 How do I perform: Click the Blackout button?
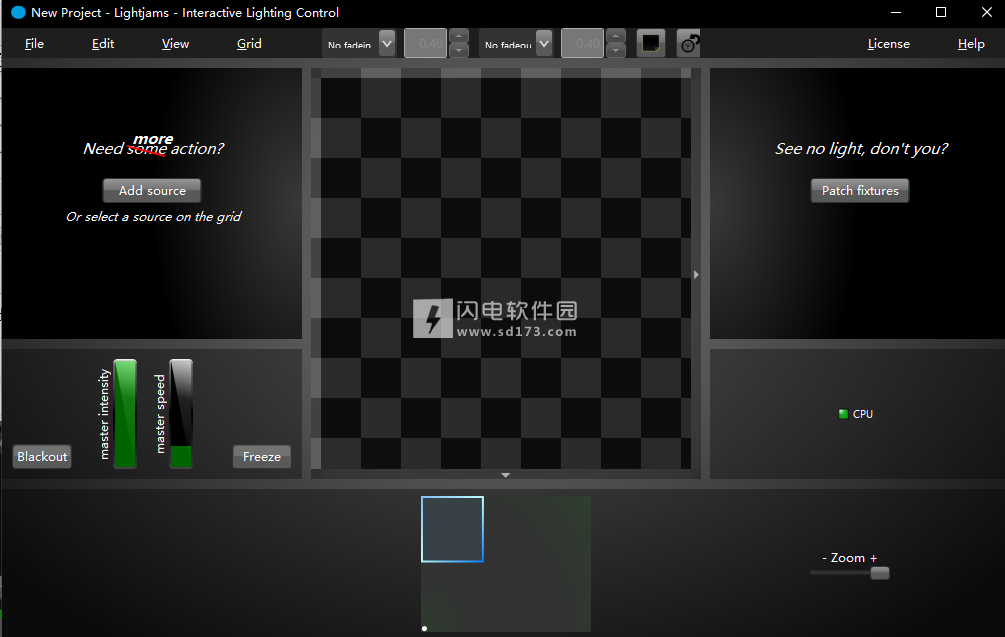(x=42, y=456)
